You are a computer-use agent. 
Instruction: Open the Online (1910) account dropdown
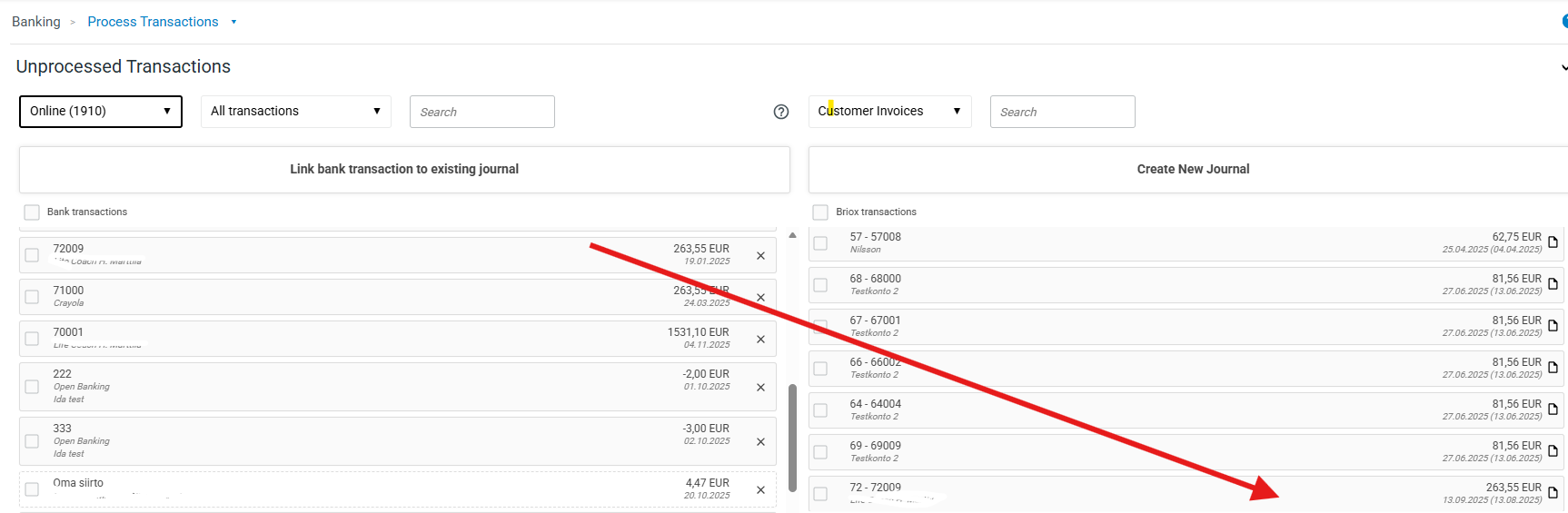pos(100,112)
